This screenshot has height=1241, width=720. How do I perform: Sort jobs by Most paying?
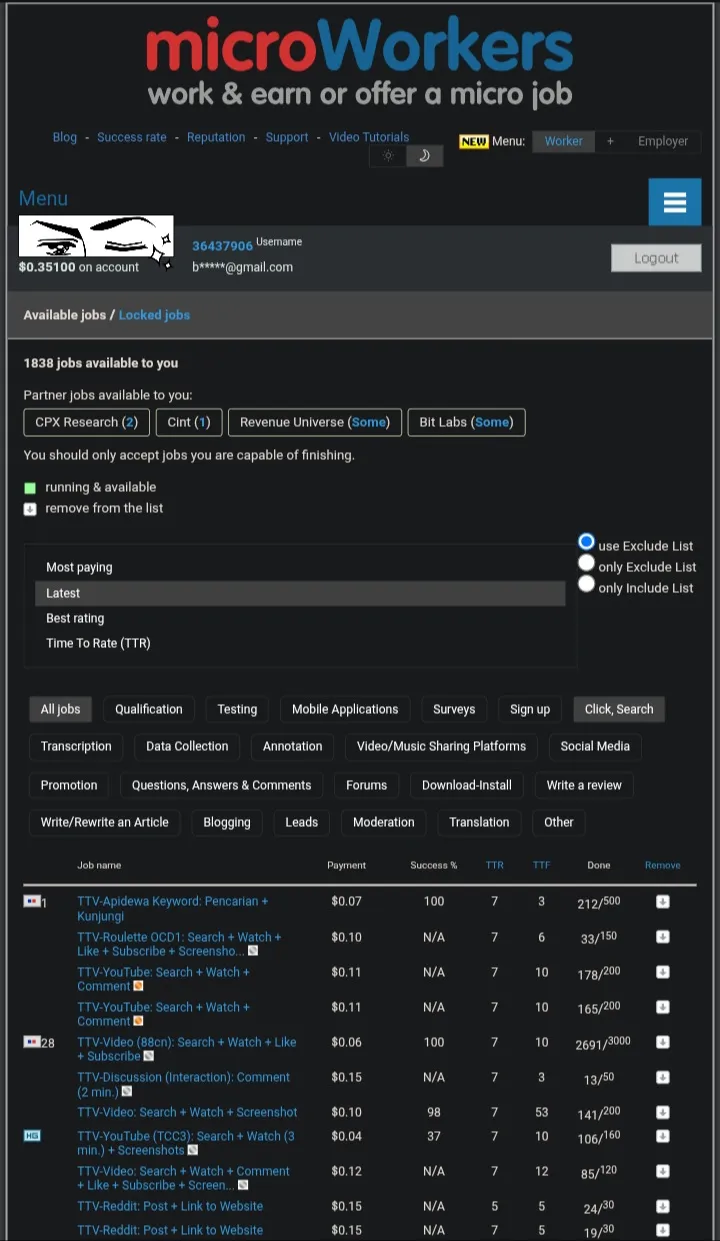pyautogui.click(x=300, y=567)
